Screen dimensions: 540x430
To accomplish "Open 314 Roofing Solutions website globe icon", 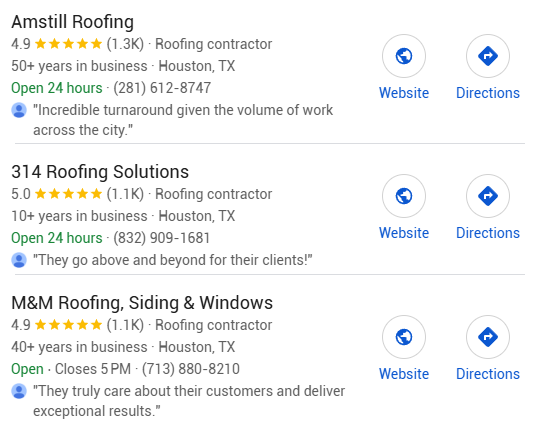I will (x=404, y=196).
